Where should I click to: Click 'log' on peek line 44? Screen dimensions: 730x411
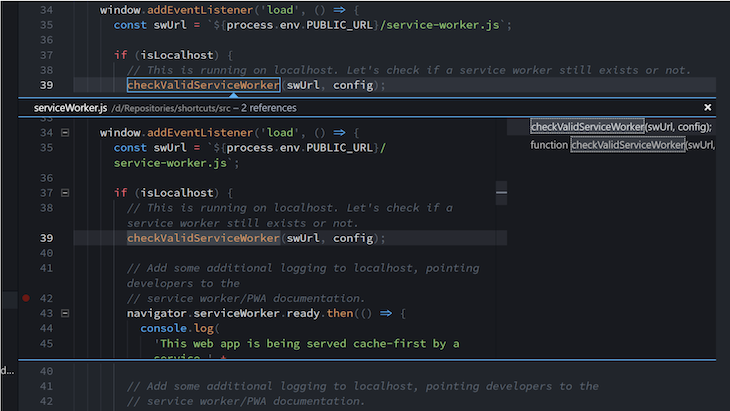(x=203, y=328)
